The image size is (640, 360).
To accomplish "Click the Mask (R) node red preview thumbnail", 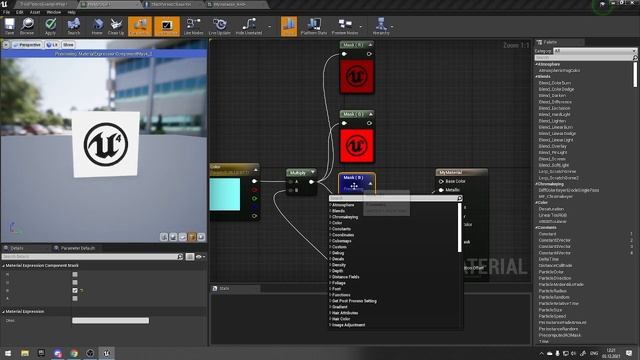I will [x=357, y=76].
